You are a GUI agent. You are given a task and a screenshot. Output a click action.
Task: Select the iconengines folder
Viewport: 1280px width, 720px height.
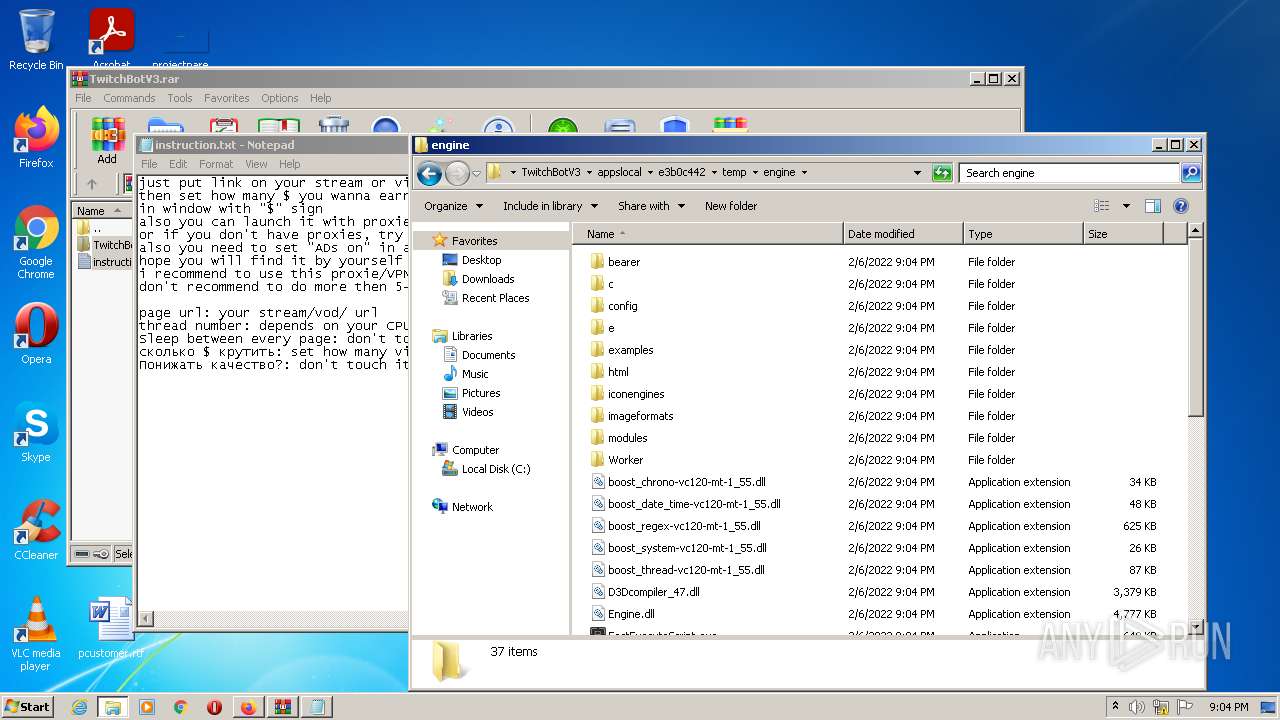pyautogui.click(x=636, y=394)
